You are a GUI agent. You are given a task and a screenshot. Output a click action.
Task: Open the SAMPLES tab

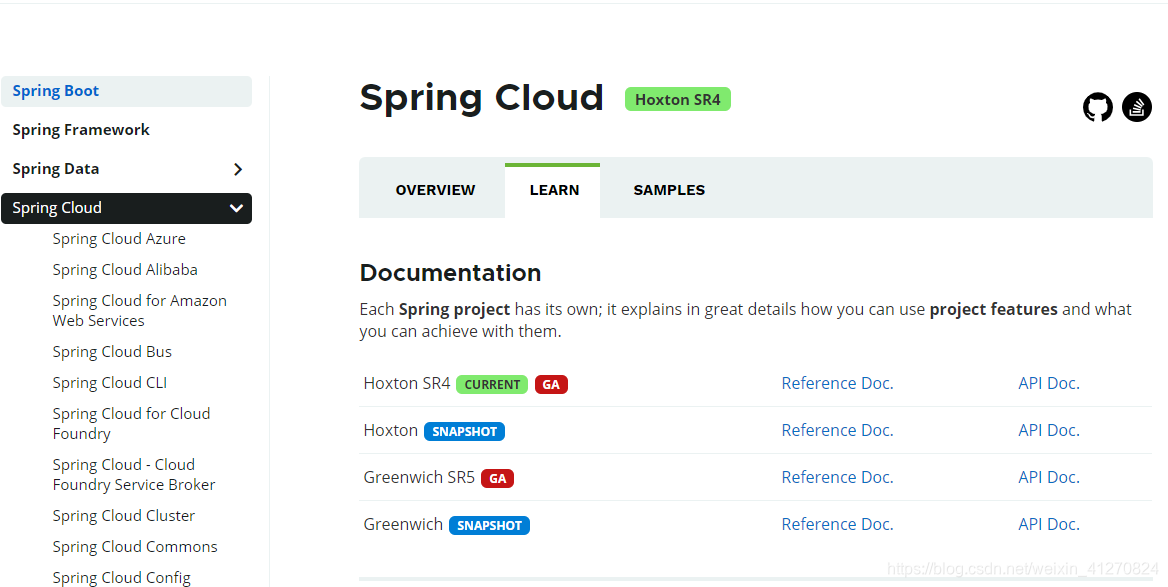669,190
